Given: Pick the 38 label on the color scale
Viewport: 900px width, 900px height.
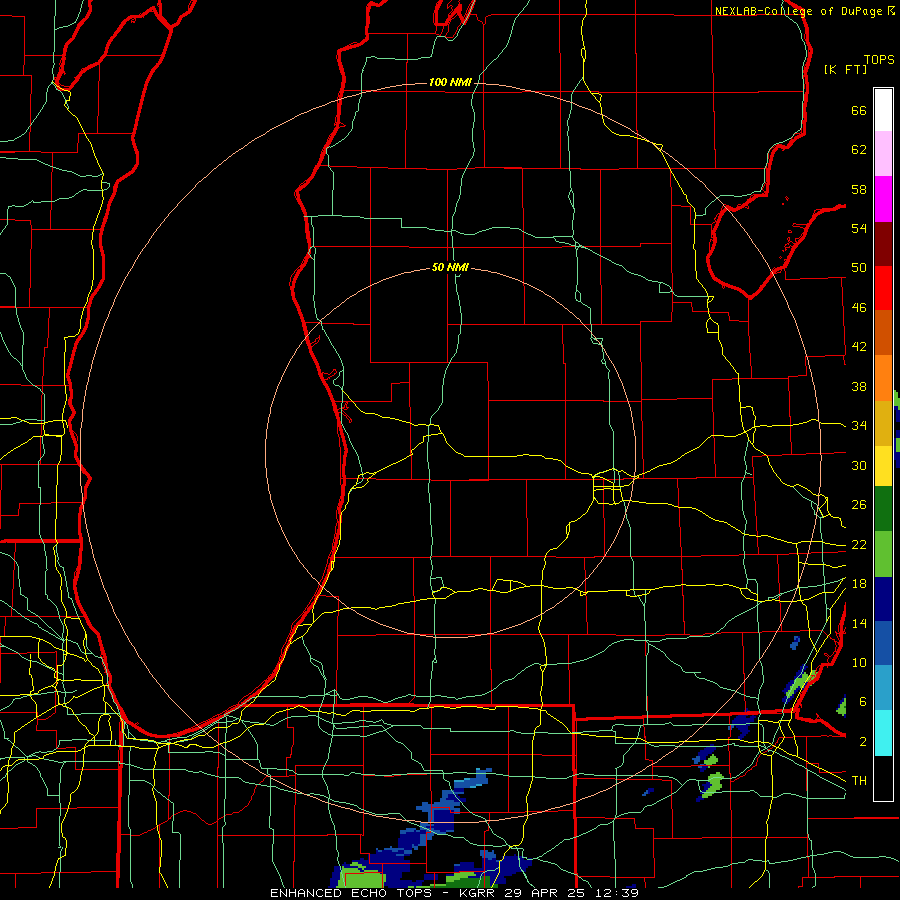Looking at the screenshot, I should pyautogui.click(x=859, y=386).
